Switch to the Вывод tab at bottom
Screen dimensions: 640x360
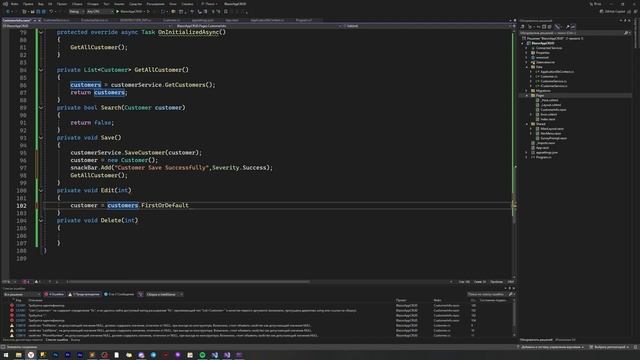(76, 340)
